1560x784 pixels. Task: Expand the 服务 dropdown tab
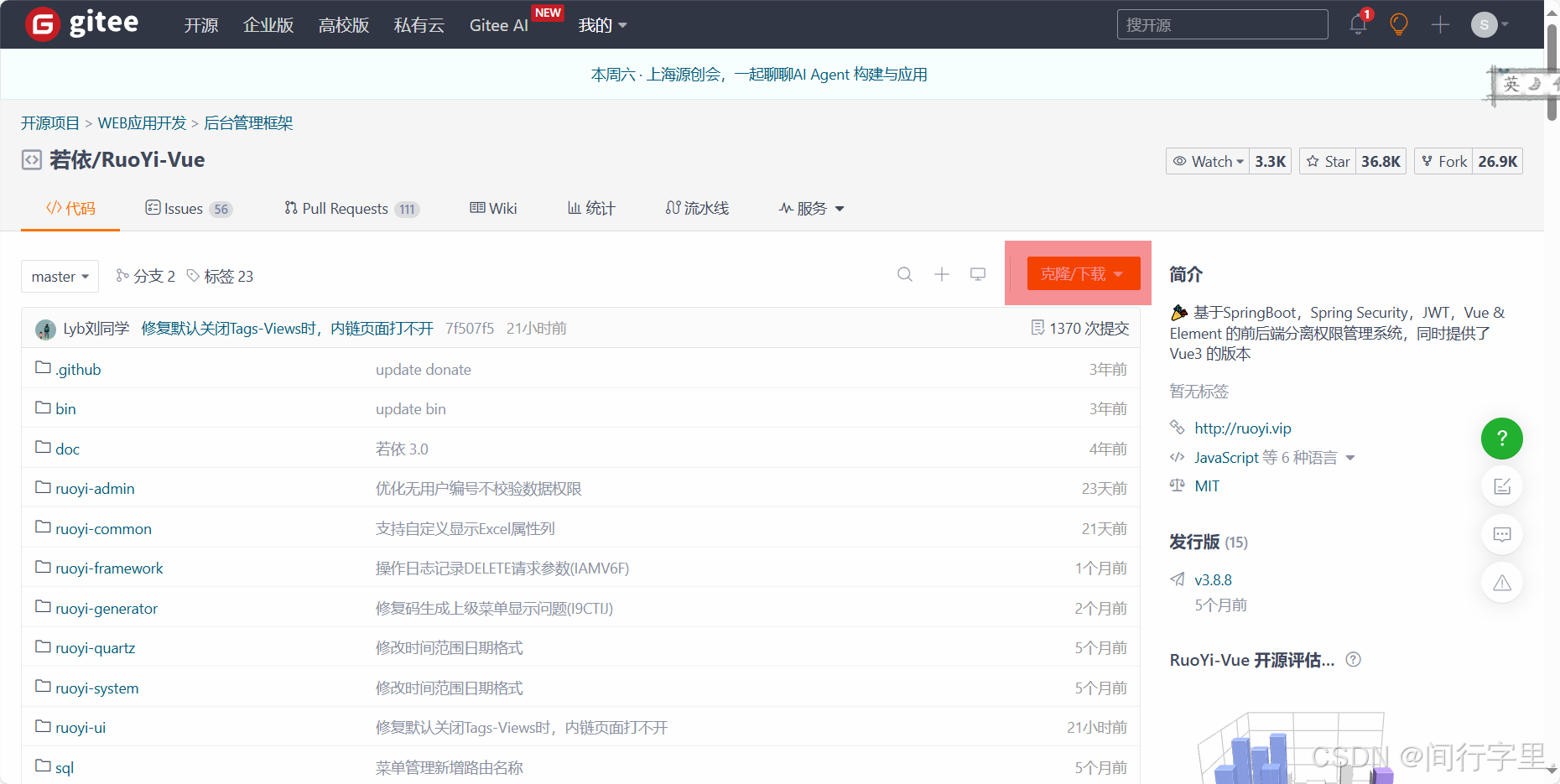pos(811,208)
